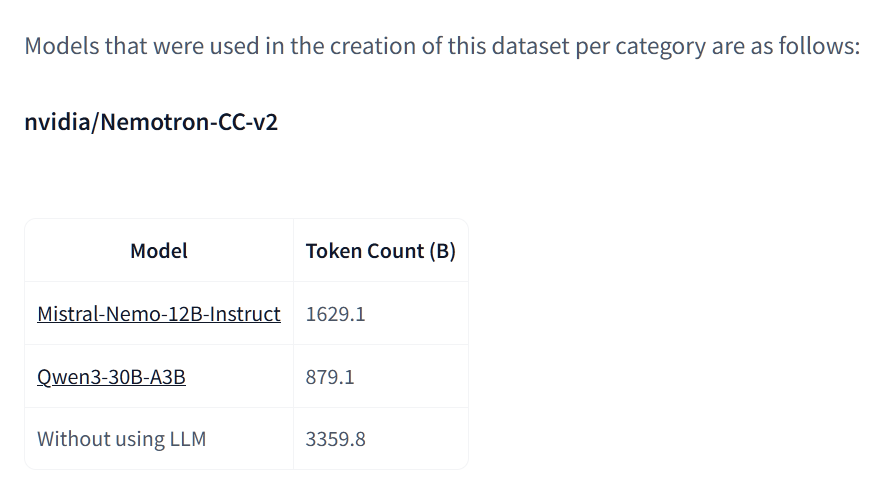The image size is (886, 489).
Task: Click the (B) unit in the header
Action: coord(442,251)
